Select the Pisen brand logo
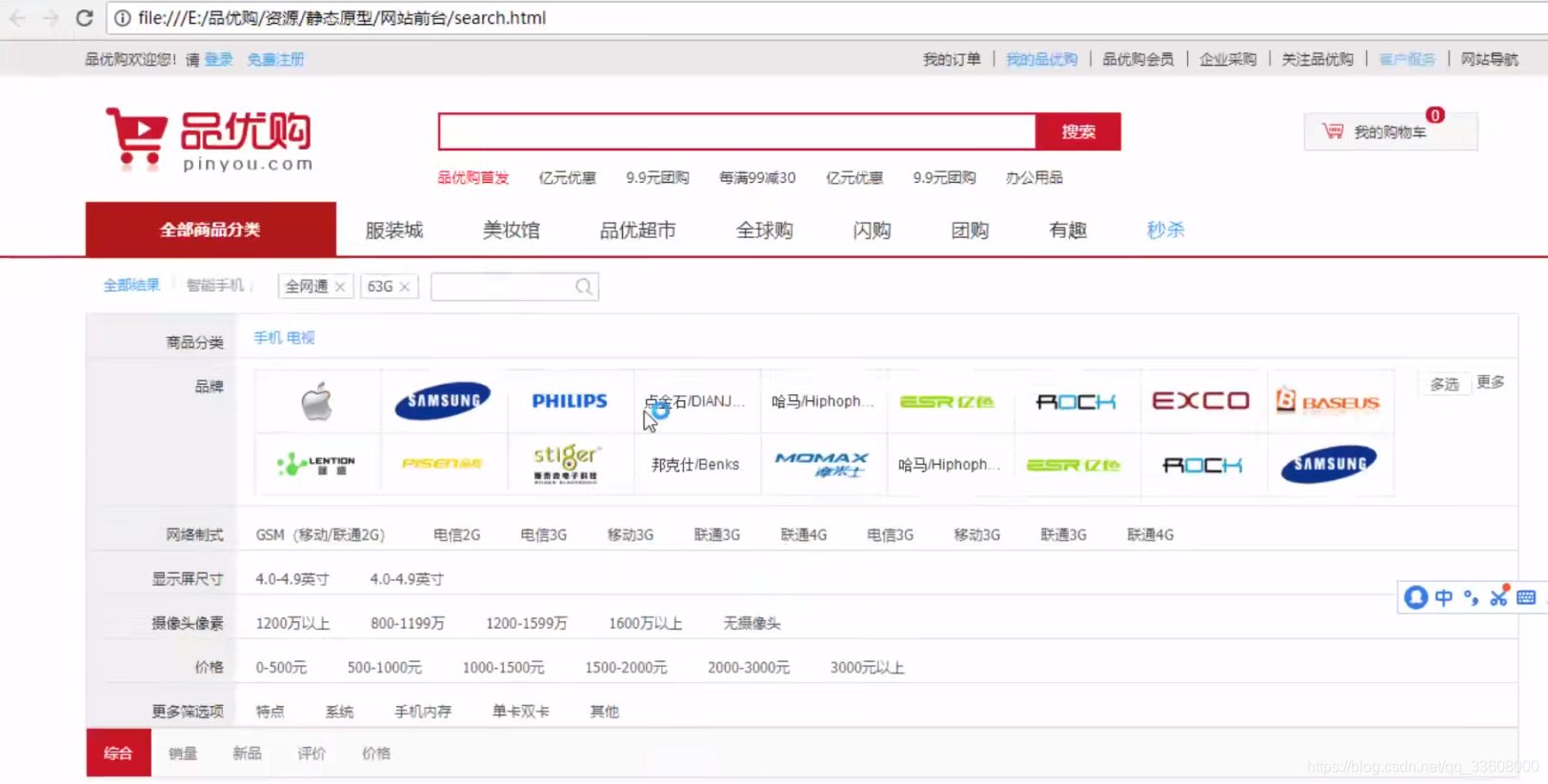1548x784 pixels. 442,464
